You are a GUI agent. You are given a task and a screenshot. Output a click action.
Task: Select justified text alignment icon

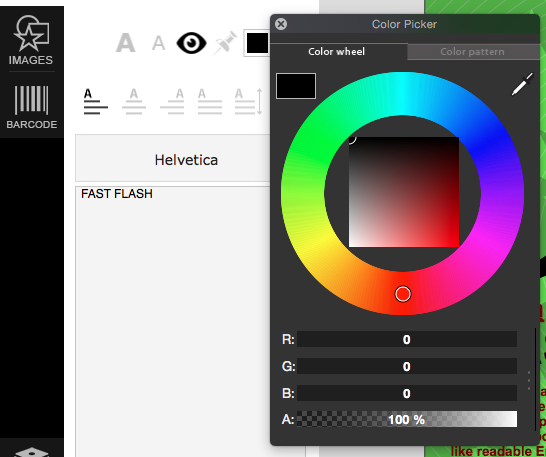tap(210, 102)
